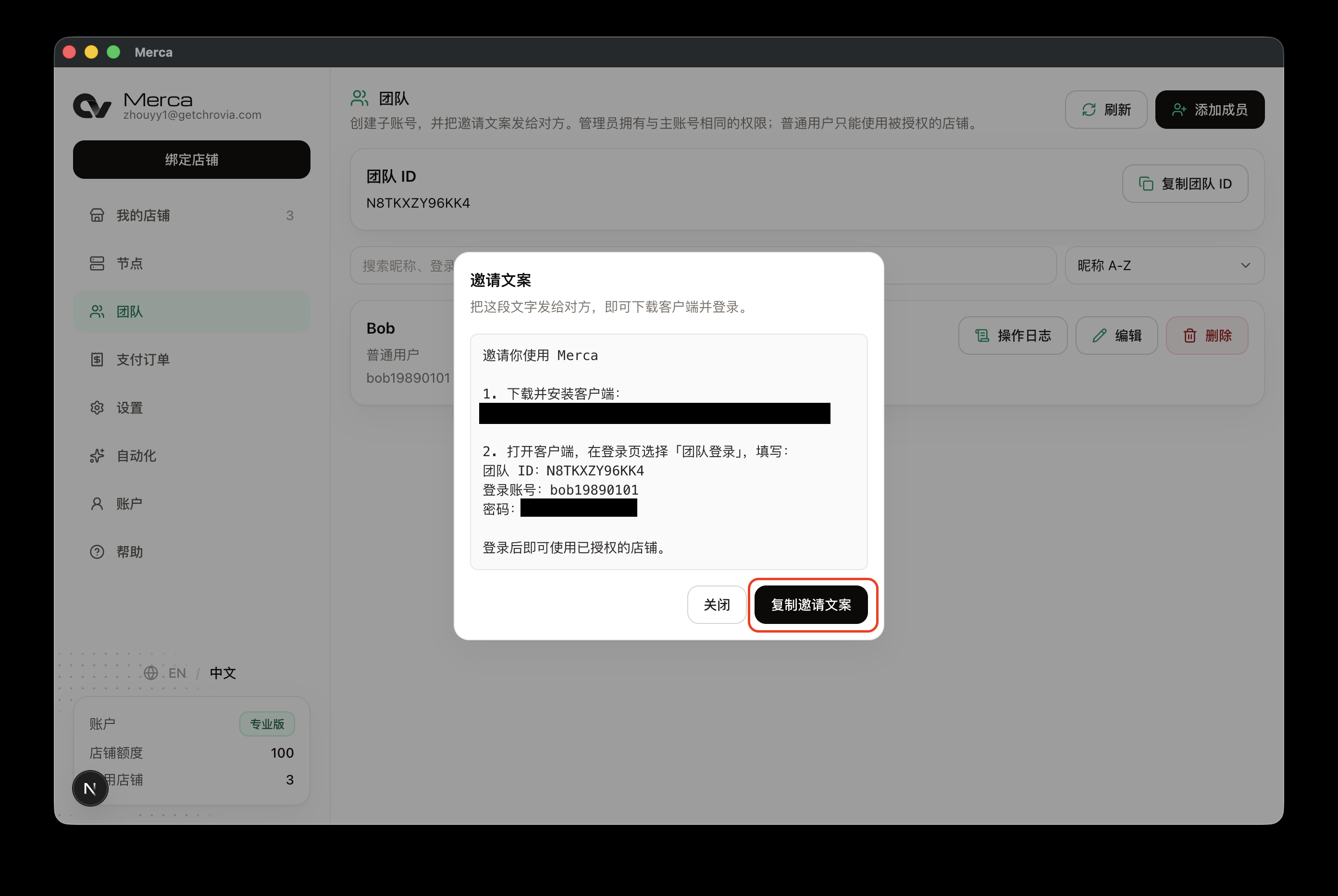Image resolution: width=1338 pixels, height=896 pixels.
Task: Click the 添加成员 button
Action: 1210,110
